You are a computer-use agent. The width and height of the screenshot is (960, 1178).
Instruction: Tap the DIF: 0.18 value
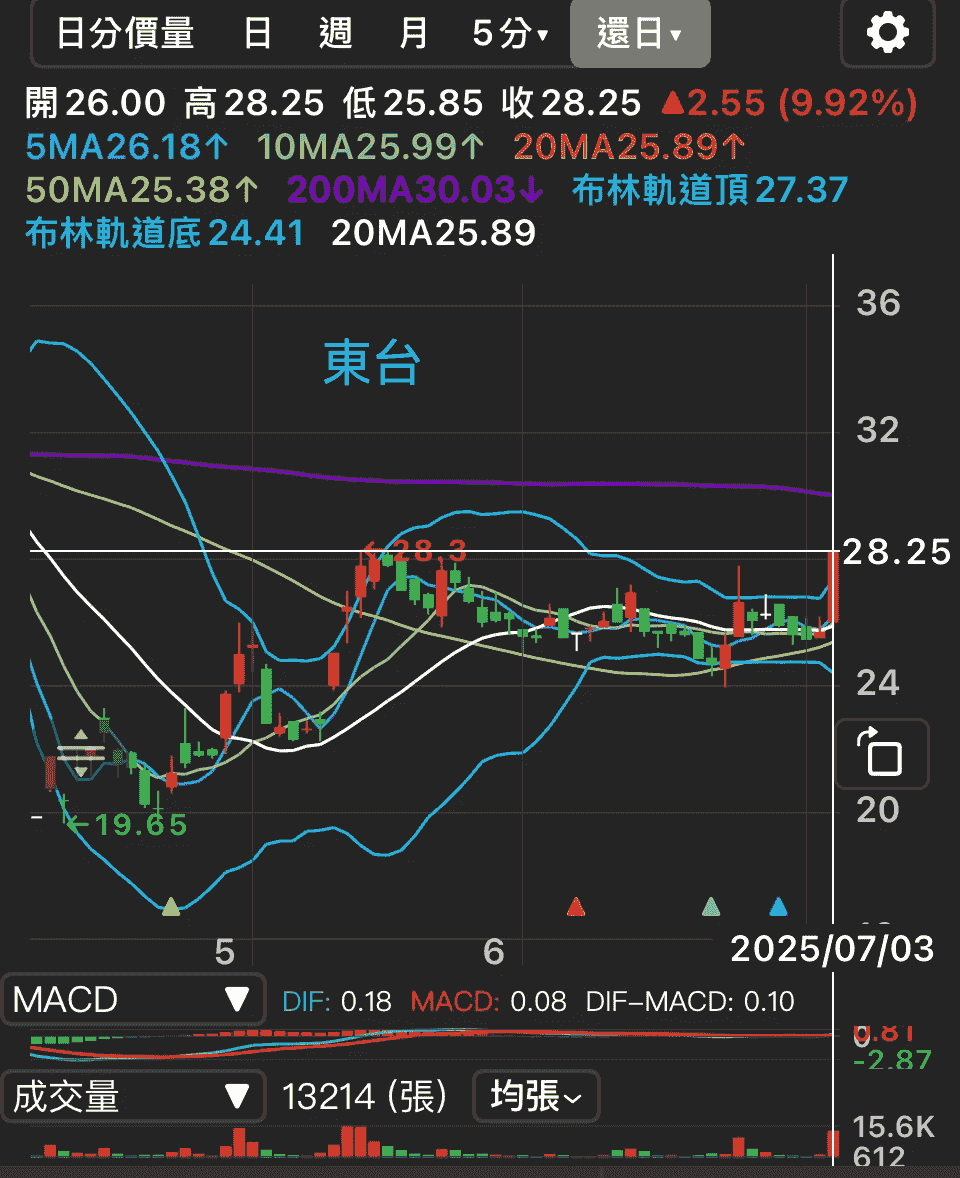pyautogui.click(x=337, y=1001)
